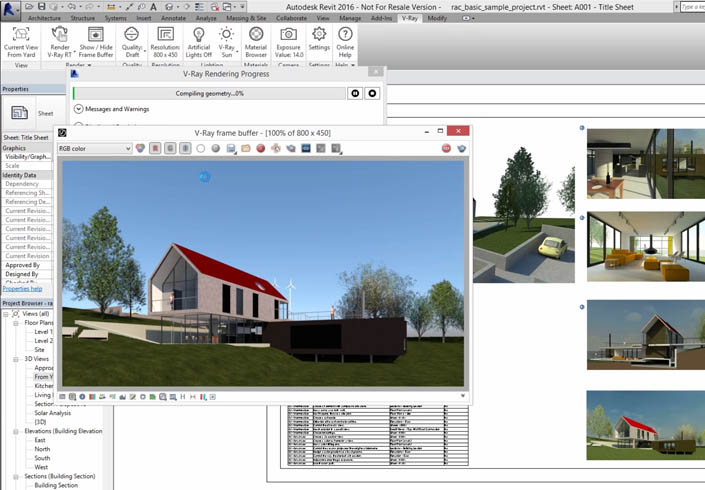705x490 pixels.
Task: Toggle Artificial Lights Off bulb
Action: click(199, 34)
